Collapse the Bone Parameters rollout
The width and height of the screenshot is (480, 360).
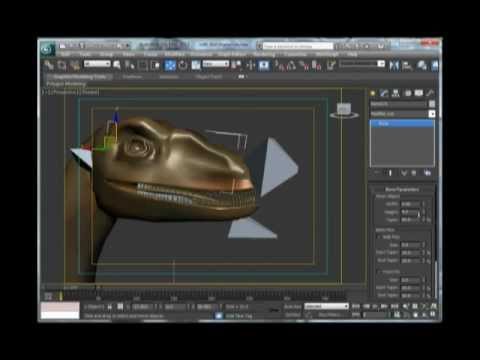click(x=402, y=189)
